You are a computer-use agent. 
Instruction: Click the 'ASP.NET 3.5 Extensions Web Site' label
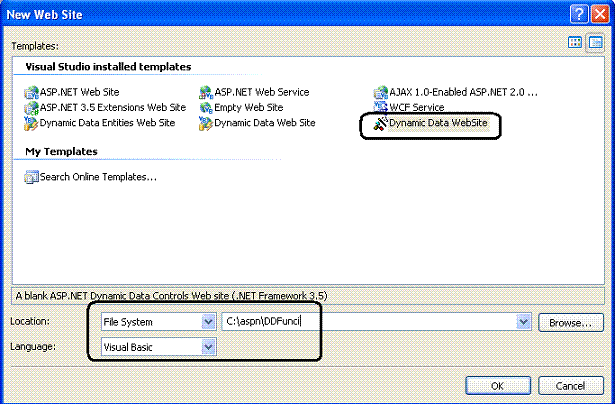tap(113, 108)
